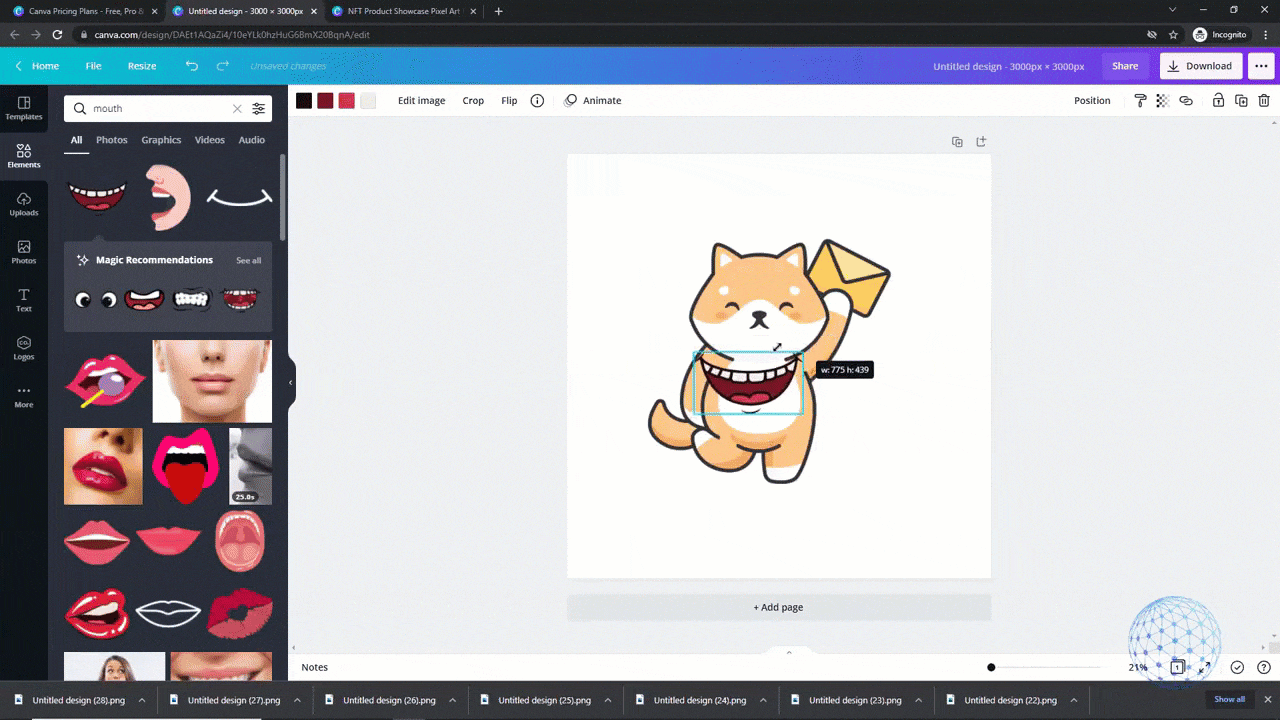
Task: Click the Share button
Action: click(x=1125, y=66)
